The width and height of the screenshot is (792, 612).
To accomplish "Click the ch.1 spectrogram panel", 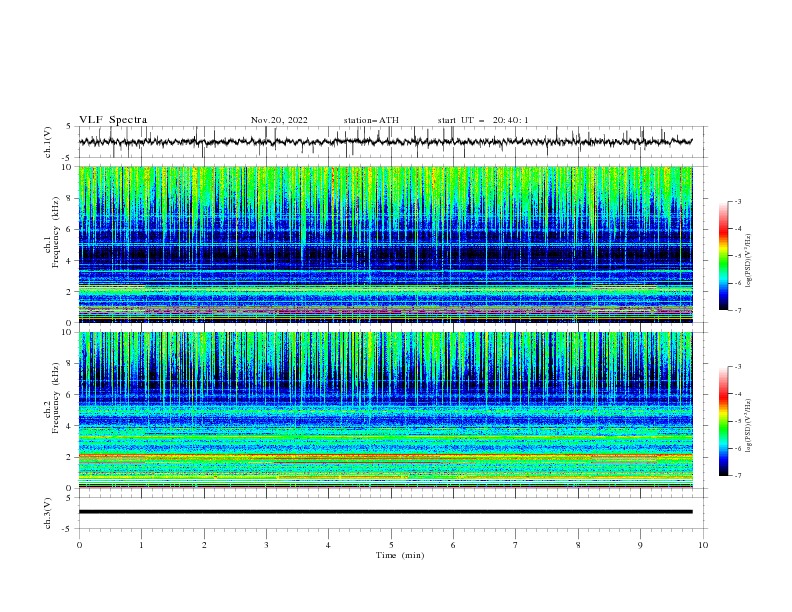I will coord(385,244).
